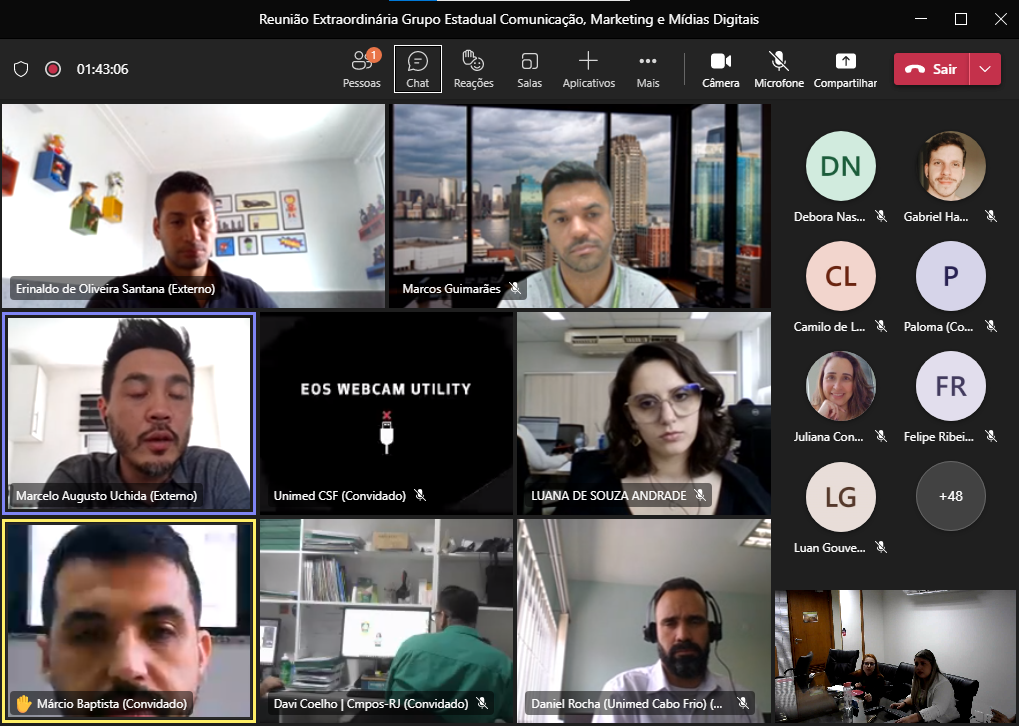Screen dimensions: 1019x726
Task: Click Gabriel Ha... profile photo
Action: (950, 166)
